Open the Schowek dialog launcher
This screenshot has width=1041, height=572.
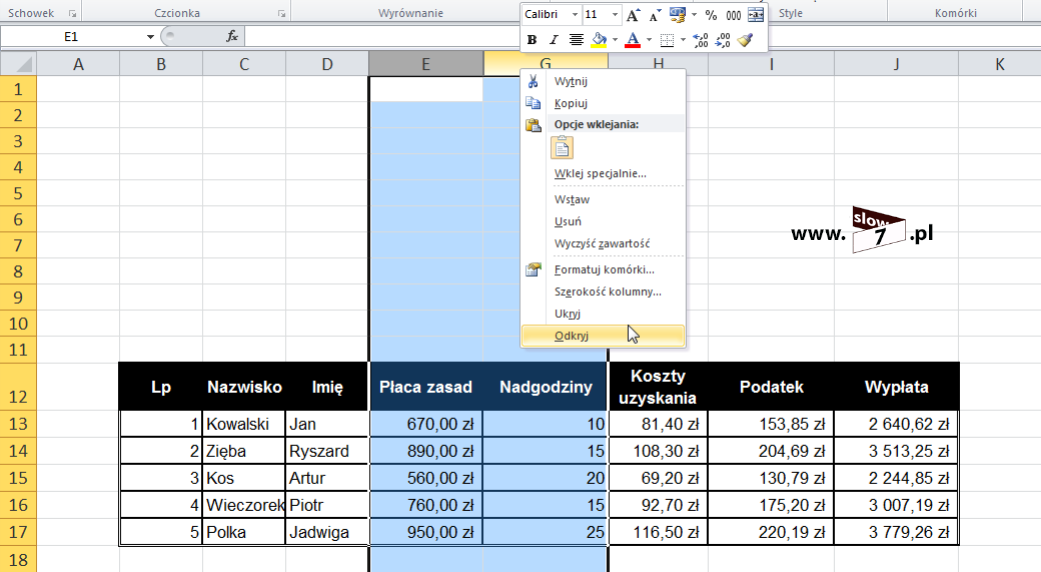point(72,13)
